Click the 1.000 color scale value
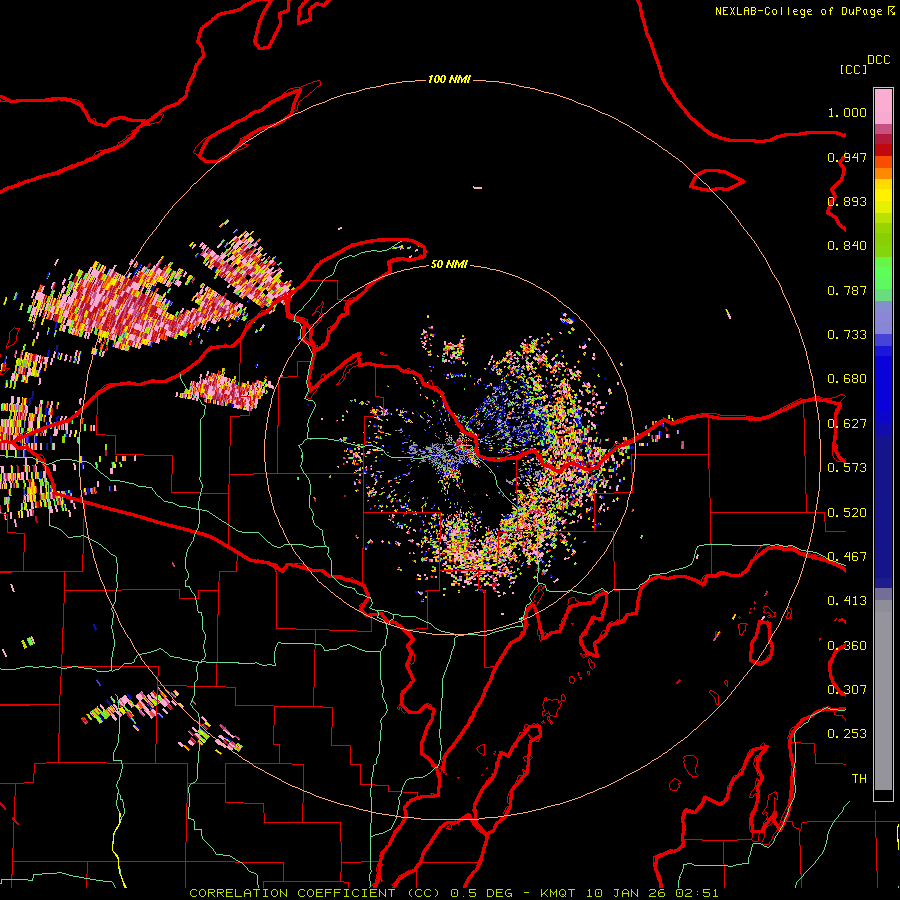The height and width of the screenshot is (900, 900). tap(847, 112)
